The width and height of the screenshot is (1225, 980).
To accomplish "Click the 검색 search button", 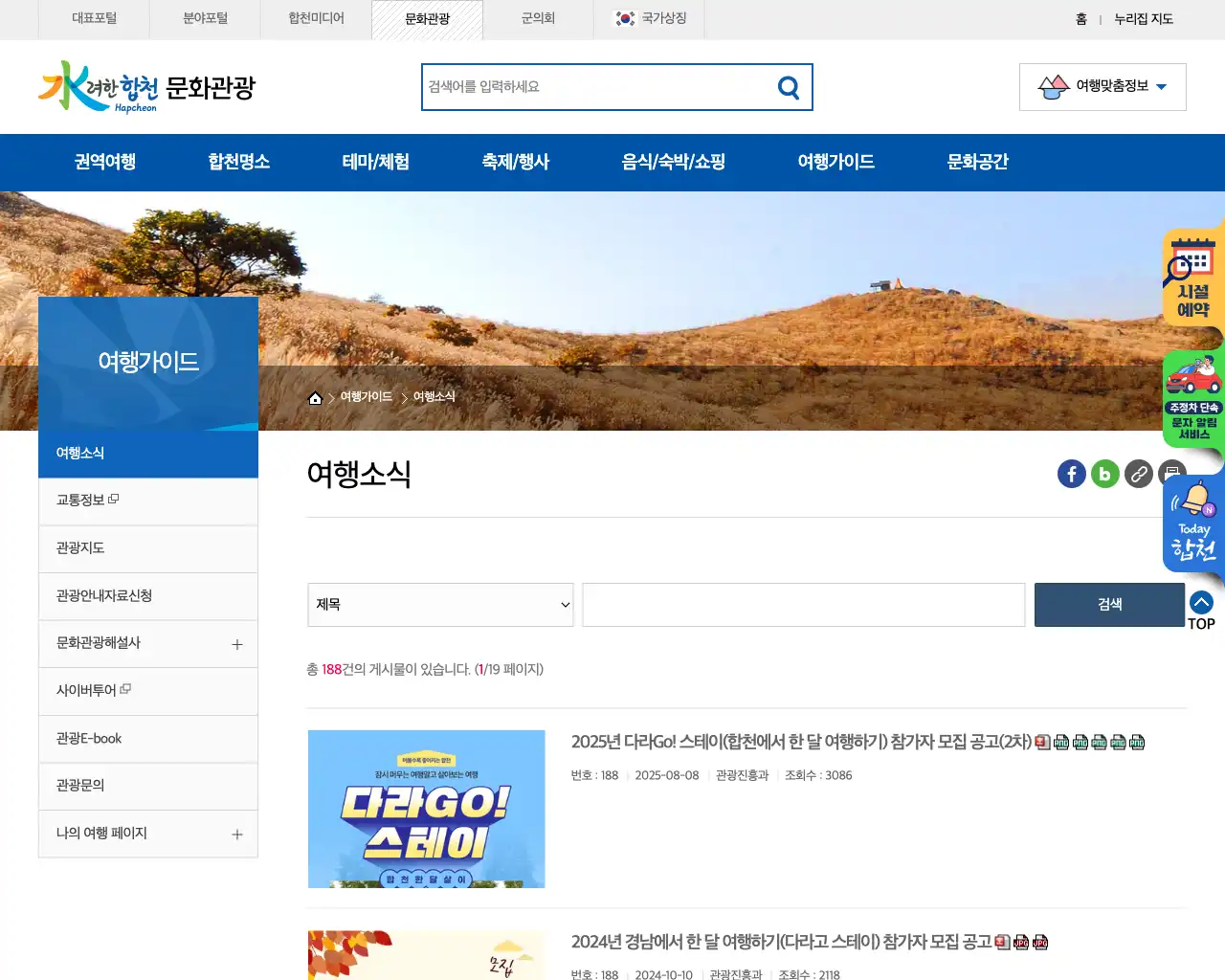I will (1109, 604).
